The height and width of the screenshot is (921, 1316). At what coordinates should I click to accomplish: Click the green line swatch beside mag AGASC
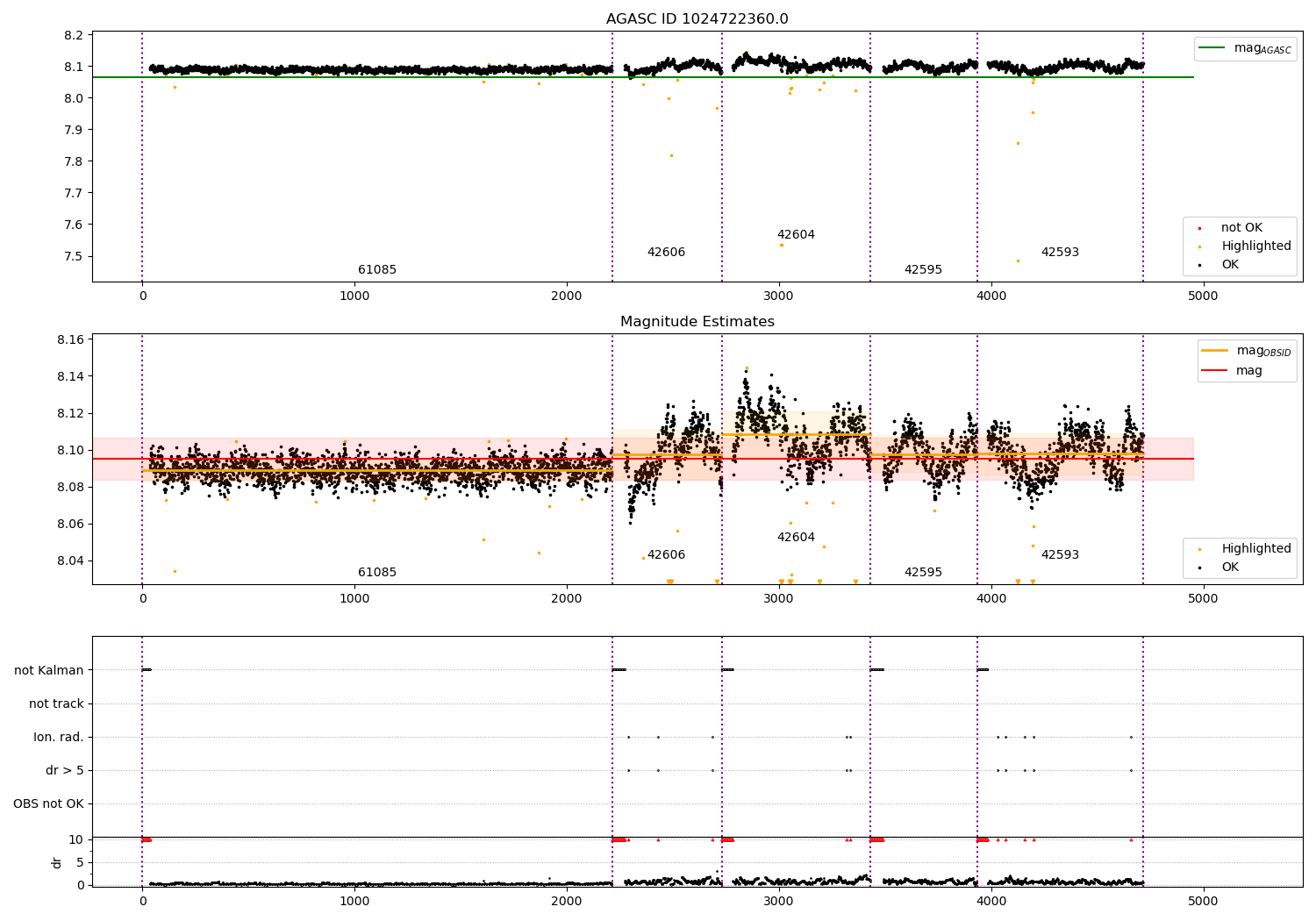1212,48
